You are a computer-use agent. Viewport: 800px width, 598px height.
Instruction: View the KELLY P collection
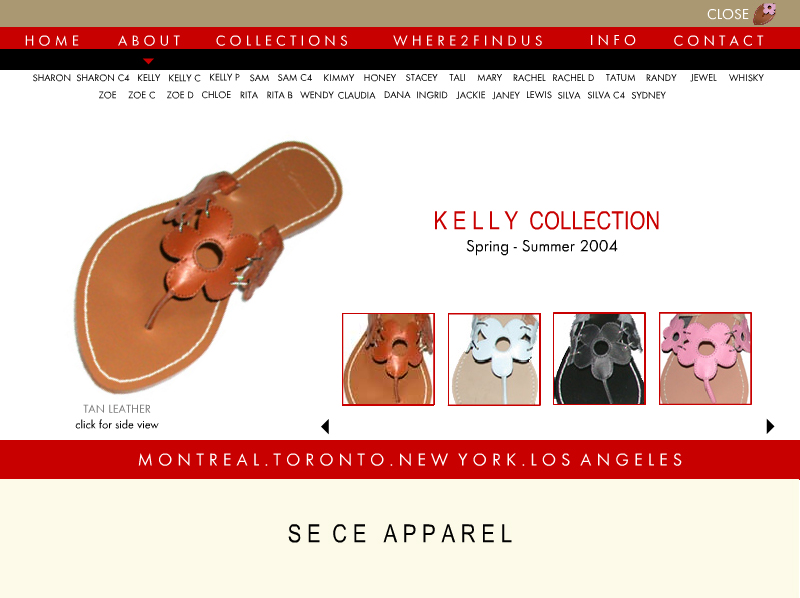224,78
